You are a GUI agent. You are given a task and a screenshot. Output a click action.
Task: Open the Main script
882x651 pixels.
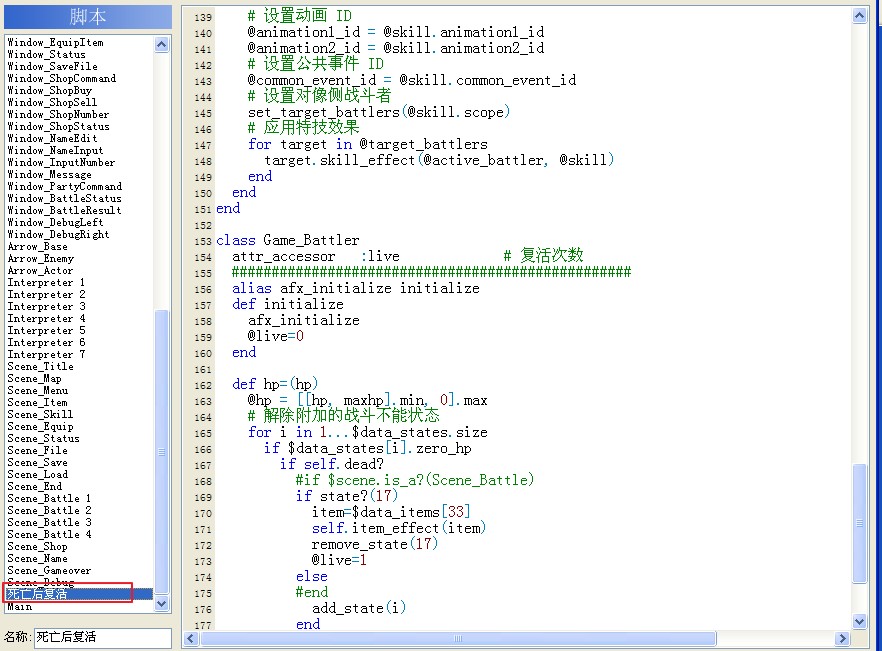pyautogui.click(x=20, y=607)
